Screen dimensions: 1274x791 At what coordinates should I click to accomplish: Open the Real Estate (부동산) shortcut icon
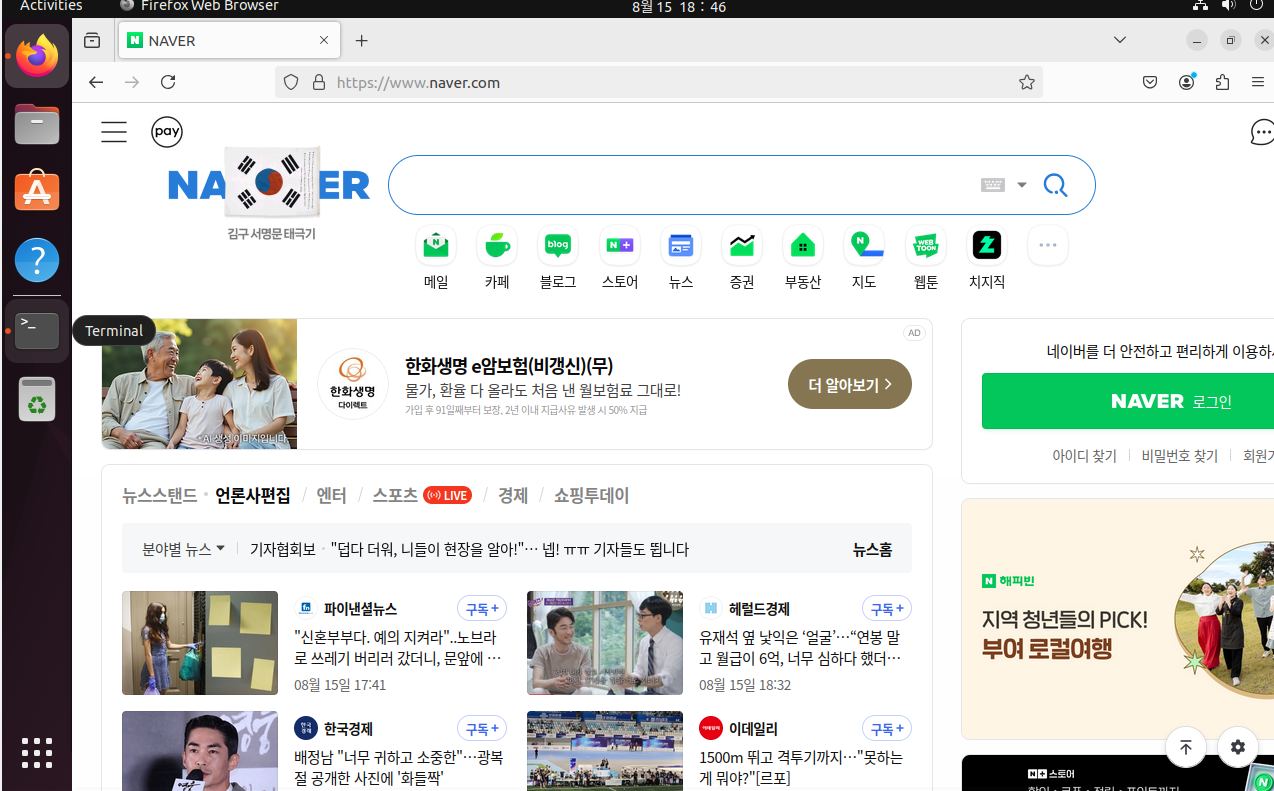tap(803, 245)
